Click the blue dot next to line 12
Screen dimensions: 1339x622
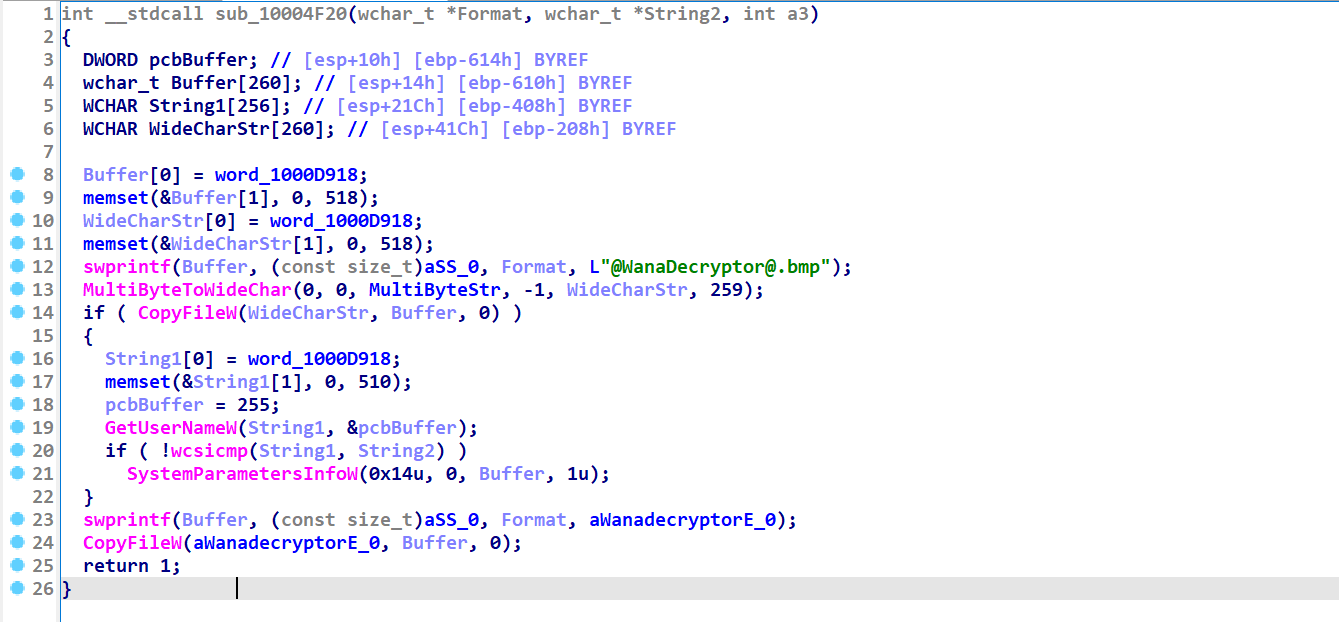(17, 267)
